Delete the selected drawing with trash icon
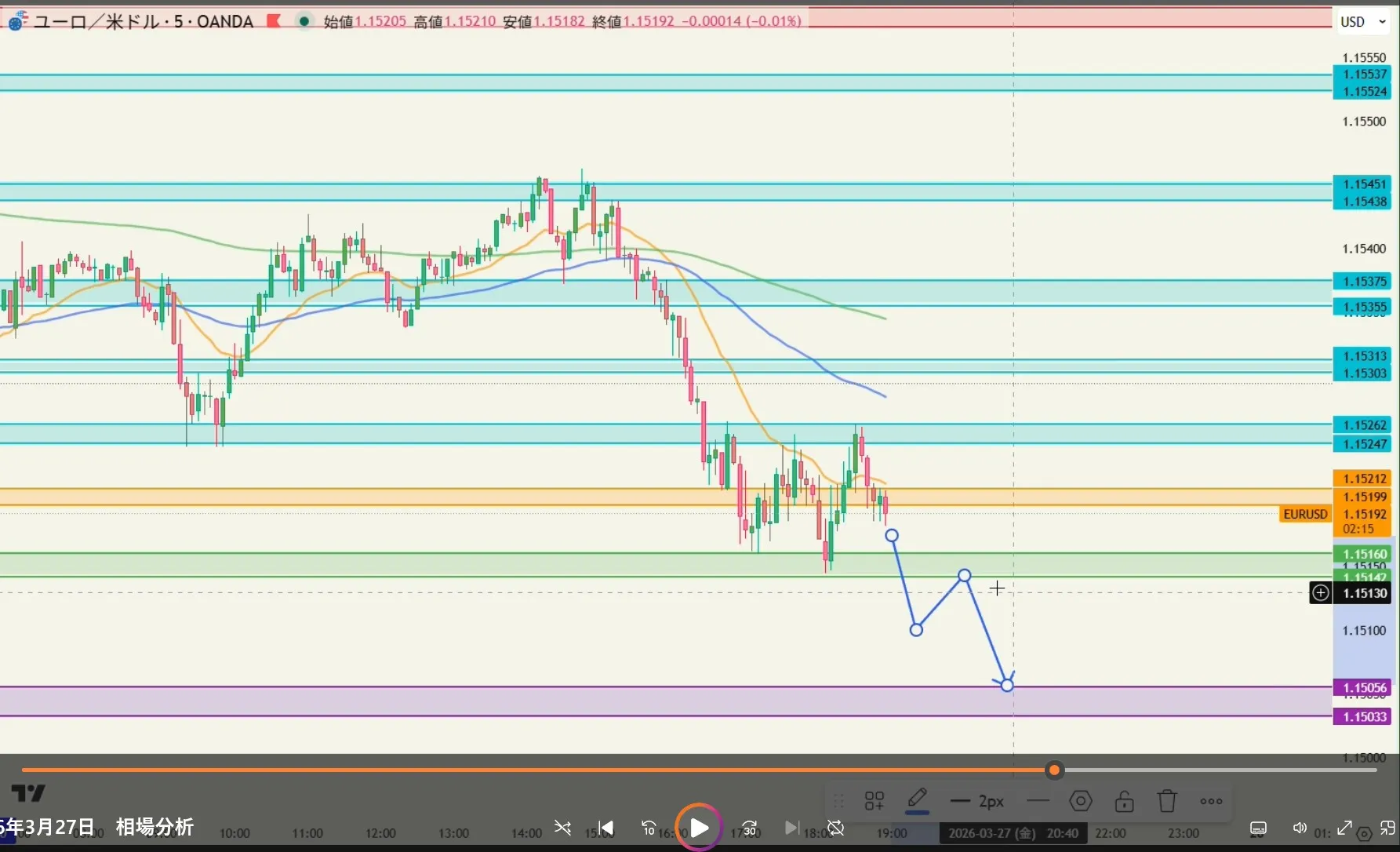The width and height of the screenshot is (1400, 852). coord(1167,801)
